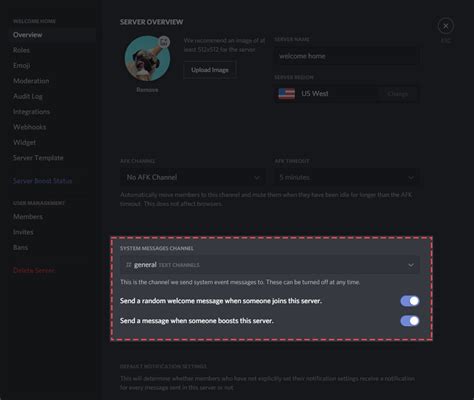Click the US West region label
The image size is (474, 400).
tap(315, 94)
